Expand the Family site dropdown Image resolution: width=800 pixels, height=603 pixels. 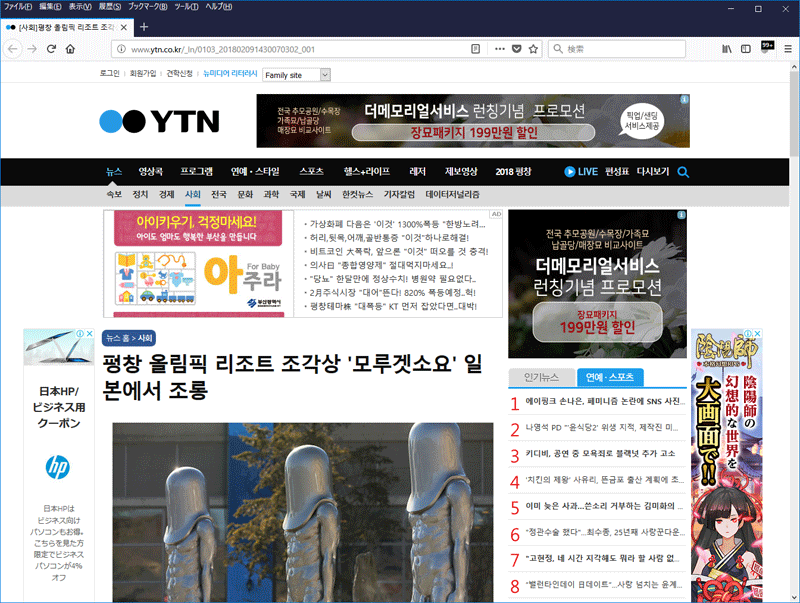pyautogui.click(x=296, y=75)
